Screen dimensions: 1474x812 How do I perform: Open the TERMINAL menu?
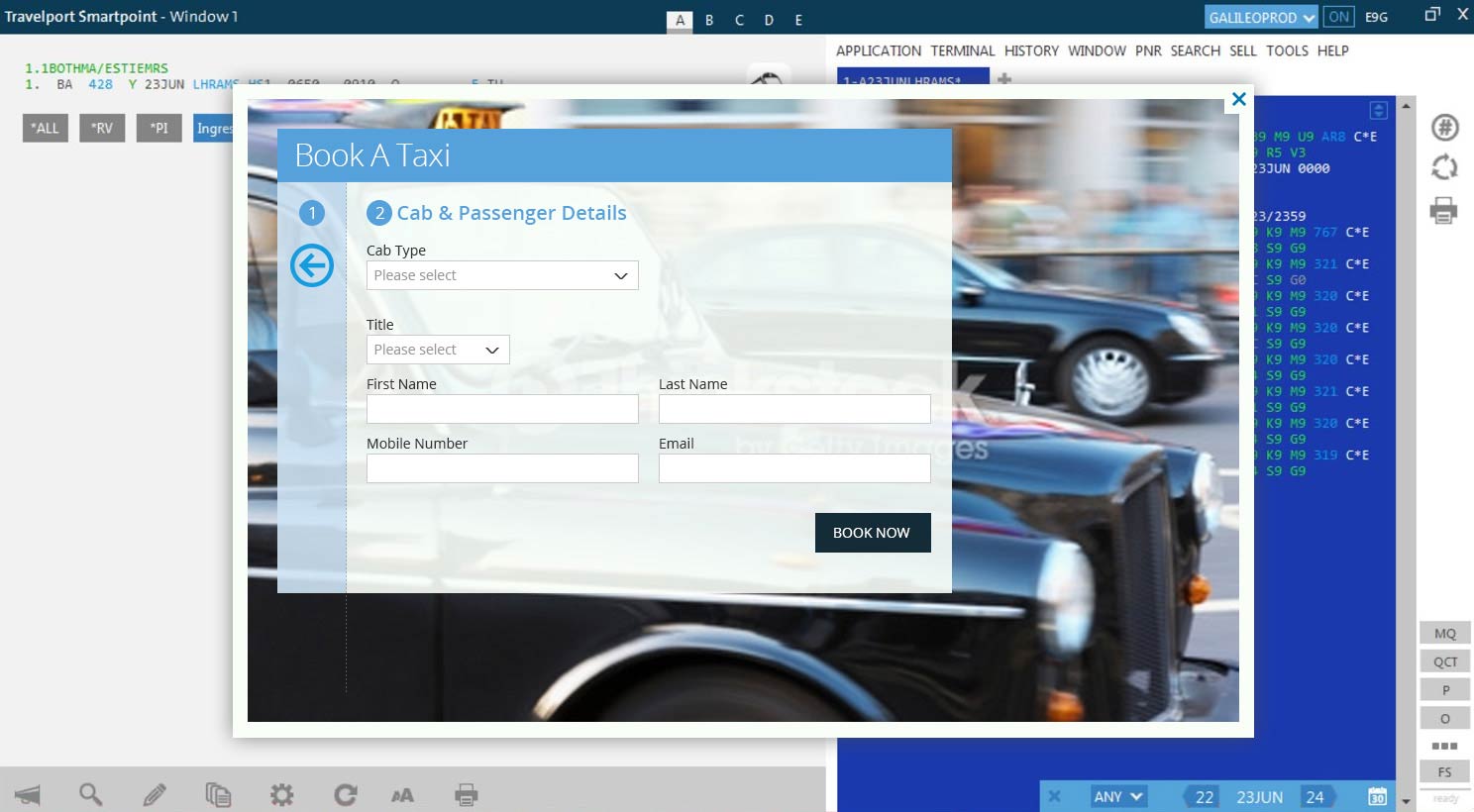pos(962,51)
